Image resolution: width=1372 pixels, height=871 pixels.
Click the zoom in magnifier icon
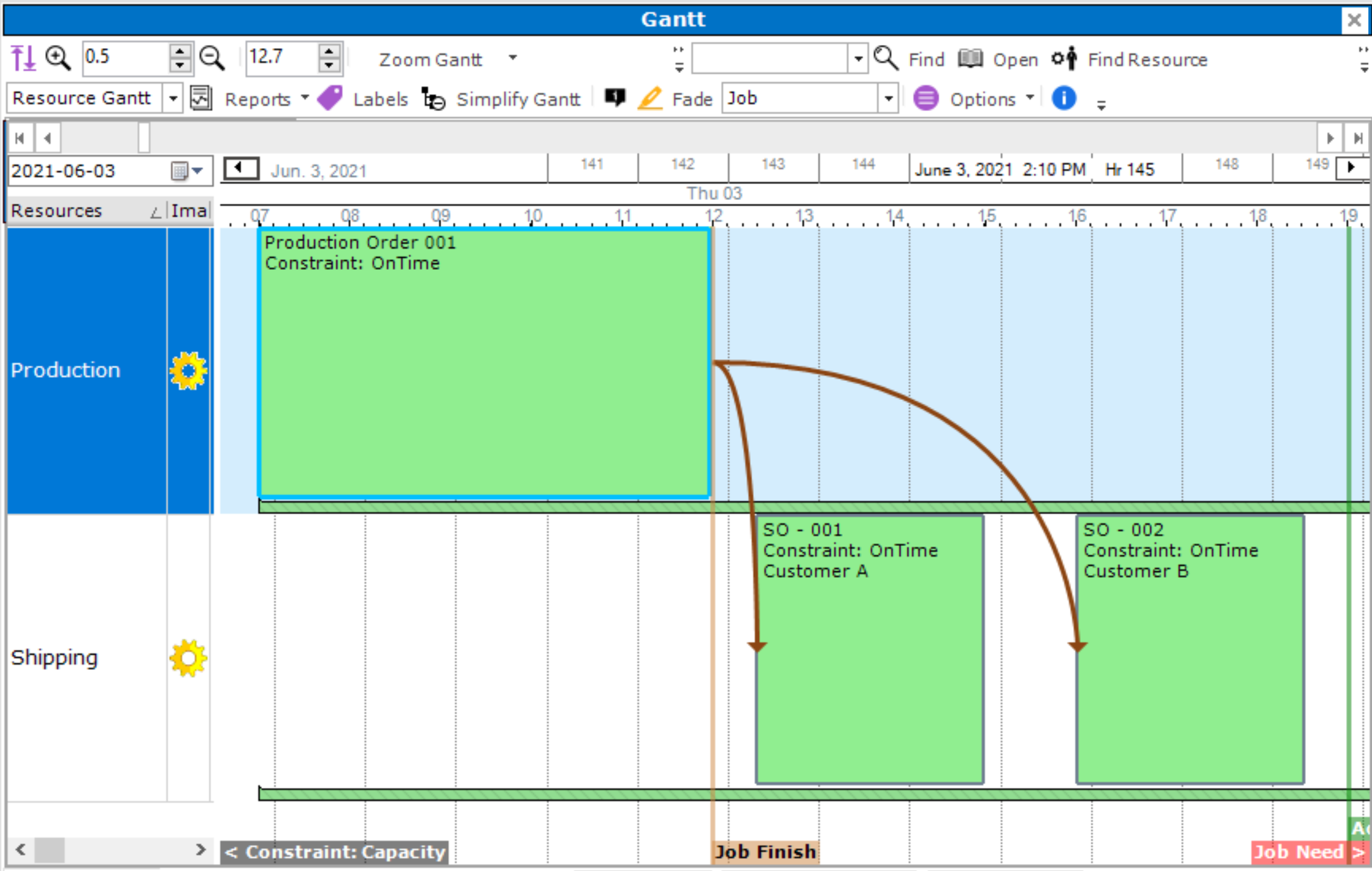coord(58,58)
